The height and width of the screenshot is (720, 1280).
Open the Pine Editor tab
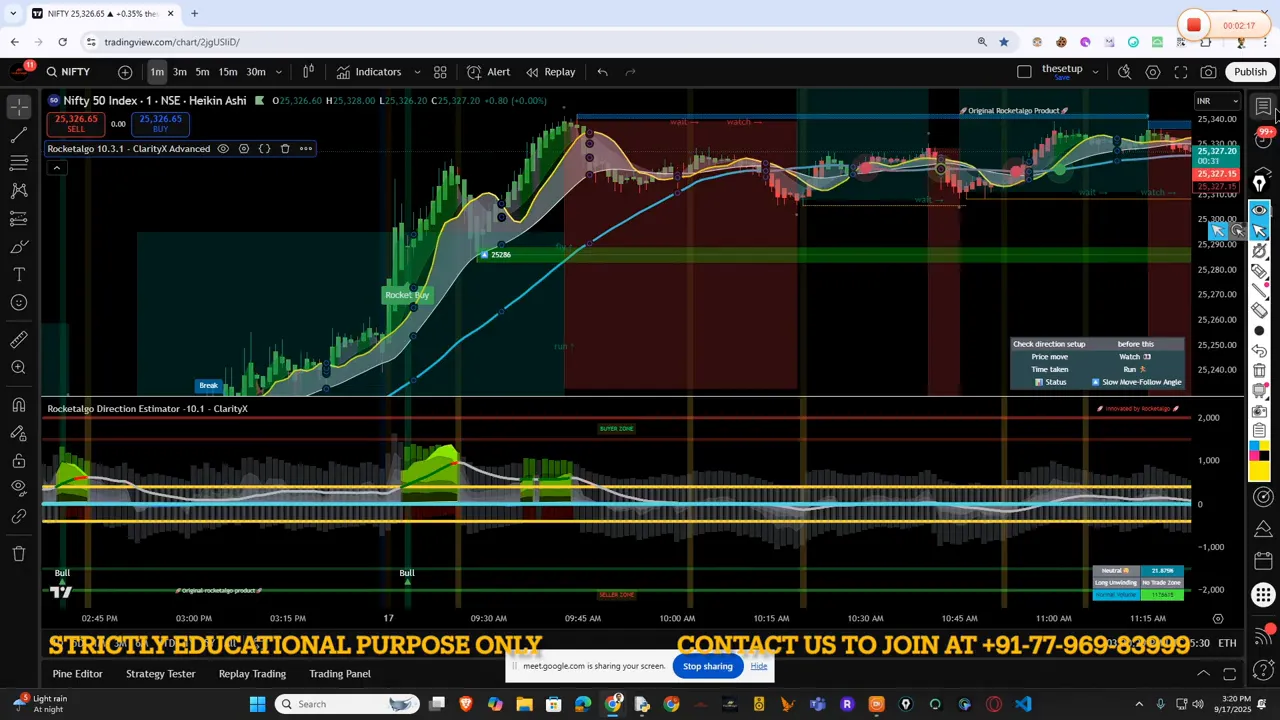[77, 674]
